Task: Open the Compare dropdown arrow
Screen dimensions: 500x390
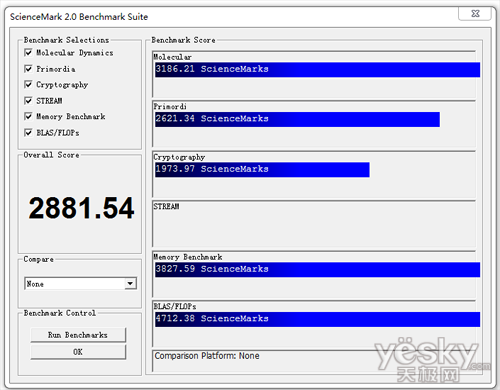Action: tap(130, 284)
